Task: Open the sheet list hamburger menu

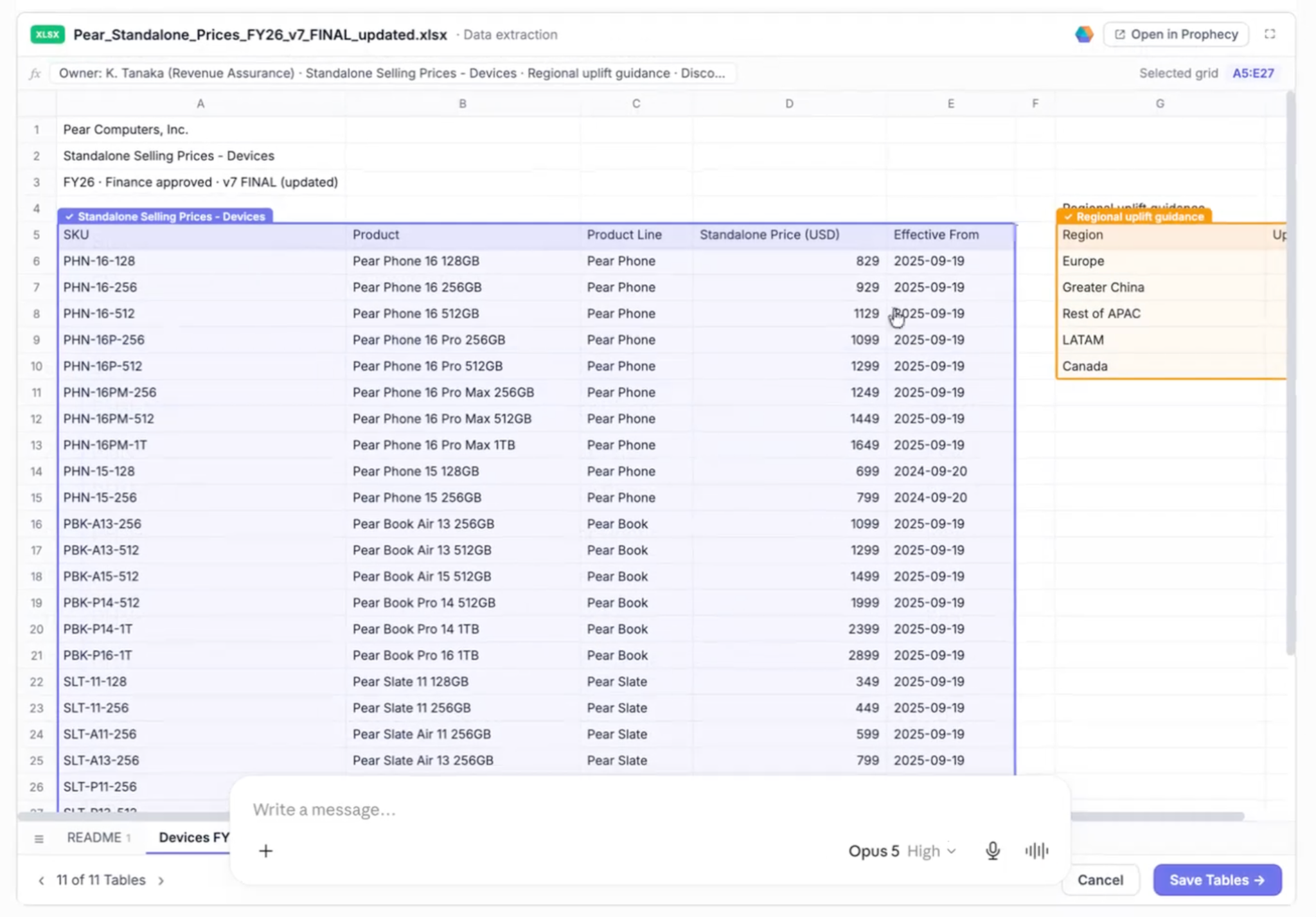Action: 39,839
